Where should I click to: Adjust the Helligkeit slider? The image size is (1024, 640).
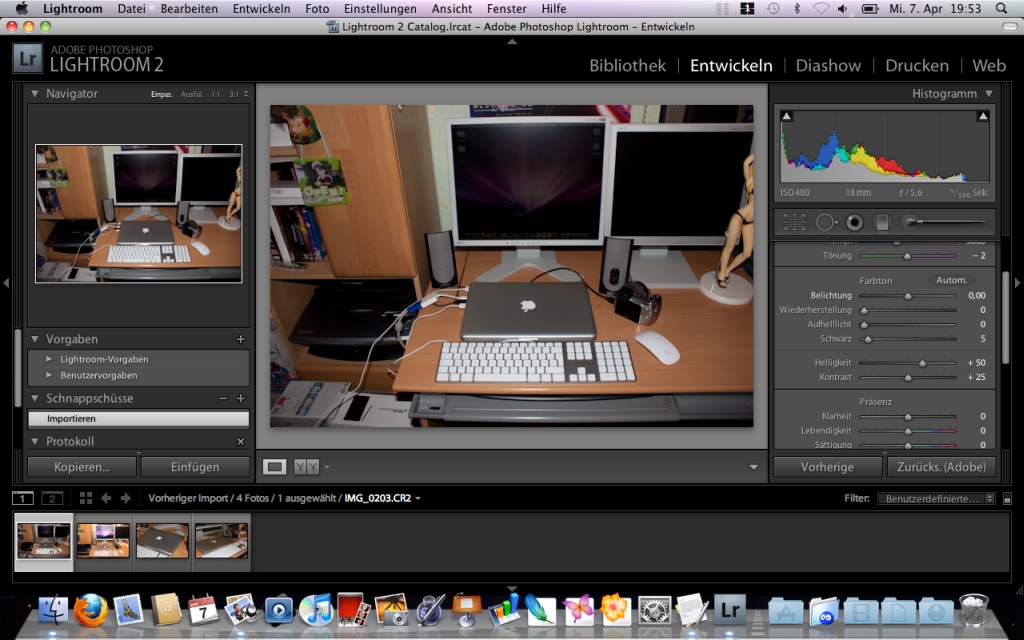pos(922,362)
